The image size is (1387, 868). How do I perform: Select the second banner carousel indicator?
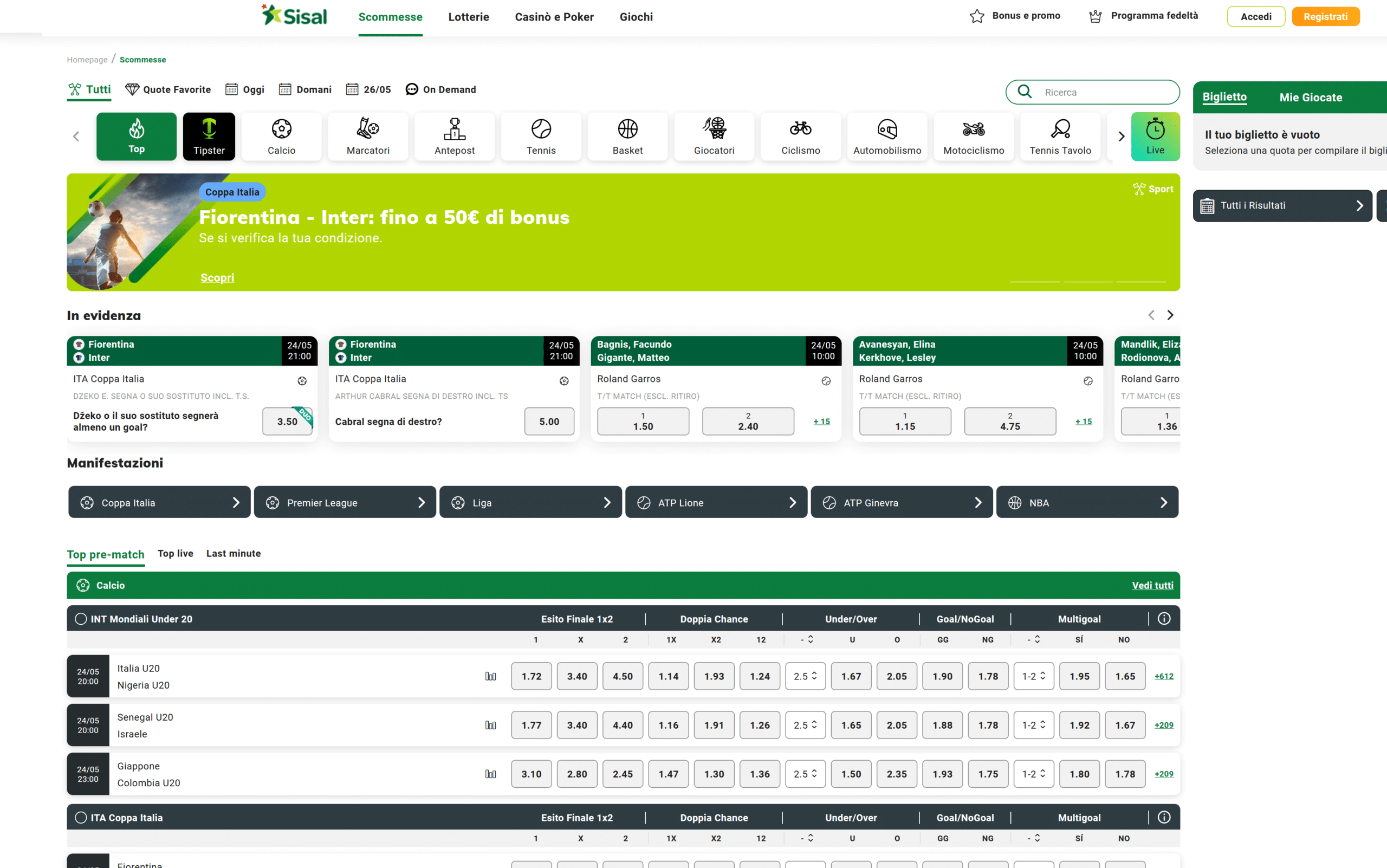coord(1087,282)
